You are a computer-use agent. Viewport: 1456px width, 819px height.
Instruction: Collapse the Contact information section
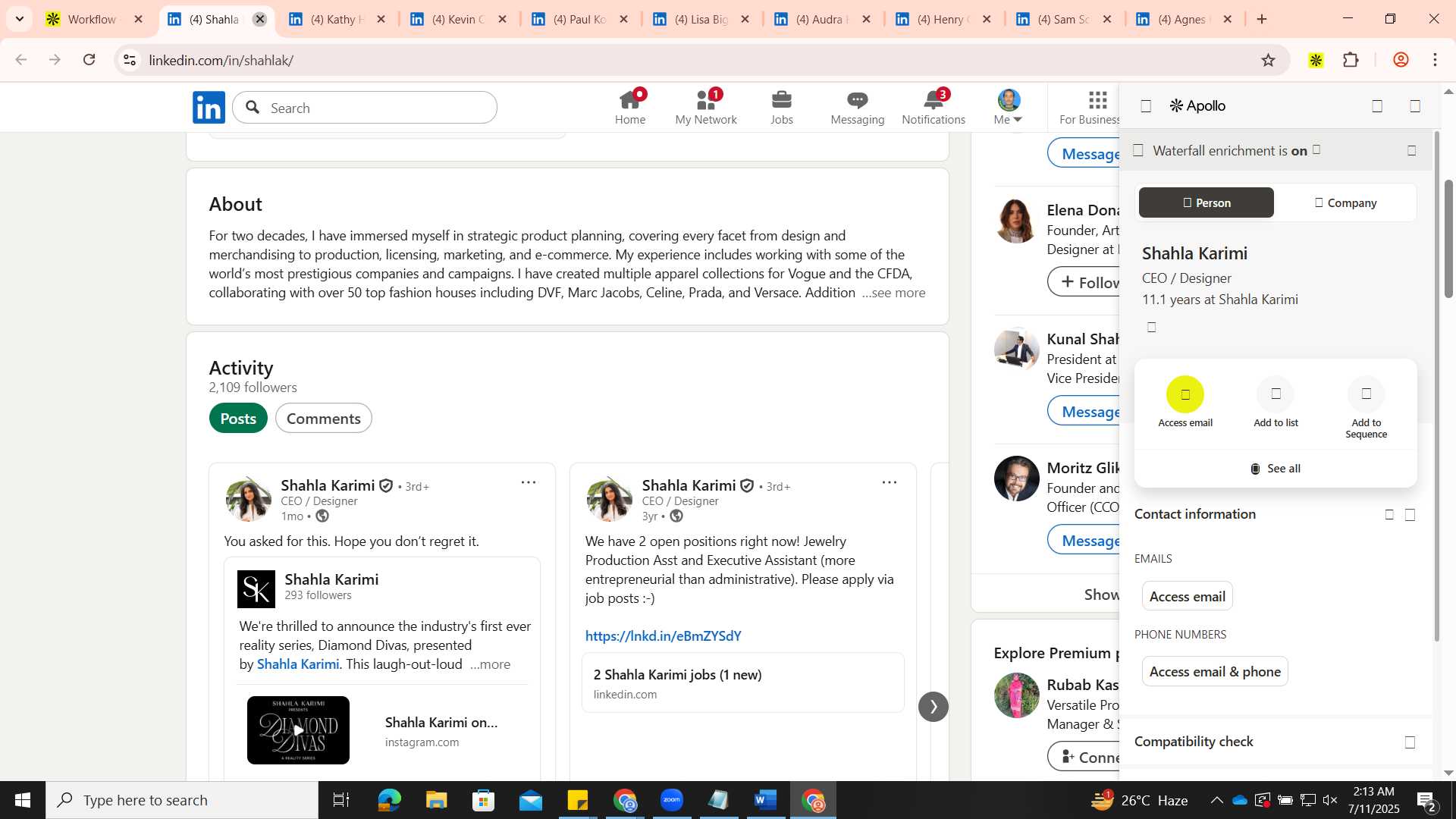(x=1410, y=515)
